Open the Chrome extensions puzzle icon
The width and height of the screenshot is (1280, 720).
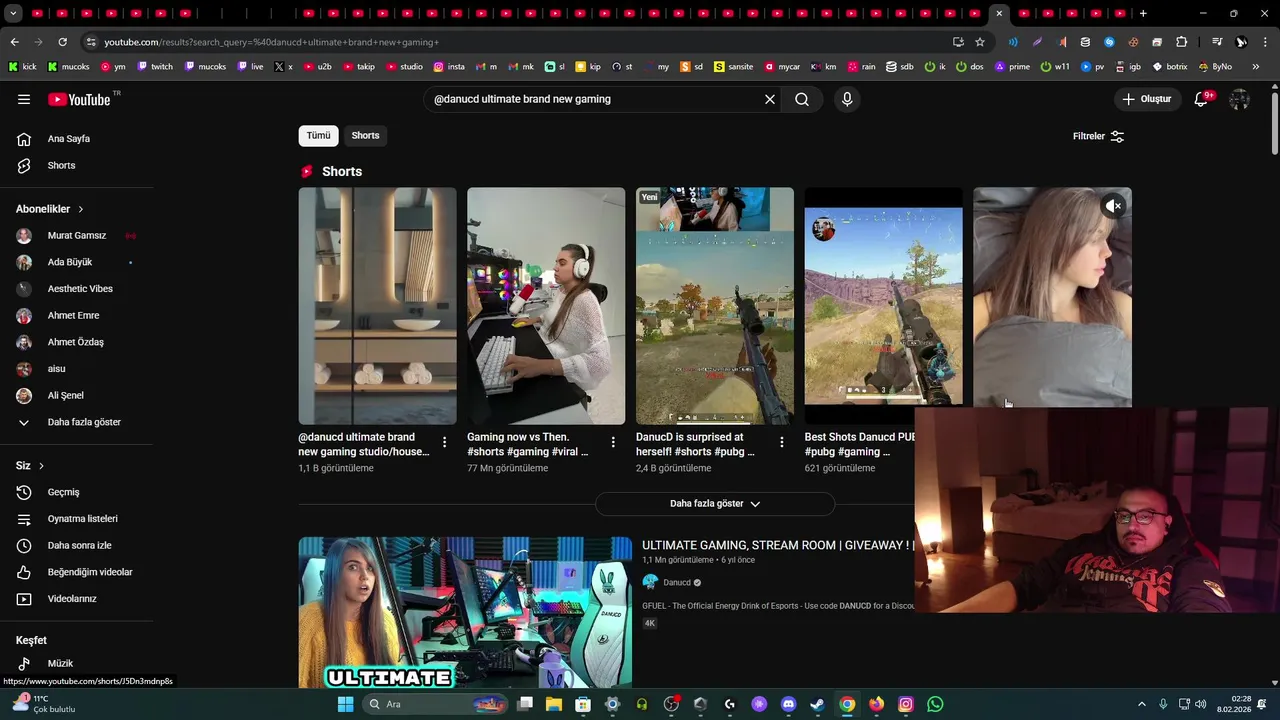(x=1181, y=42)
